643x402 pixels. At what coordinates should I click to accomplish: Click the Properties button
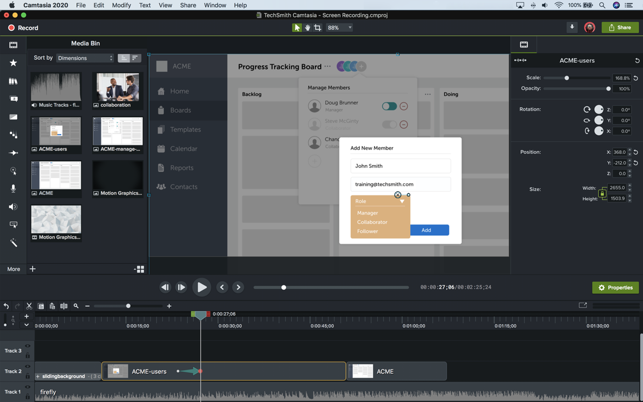point(616,288)
